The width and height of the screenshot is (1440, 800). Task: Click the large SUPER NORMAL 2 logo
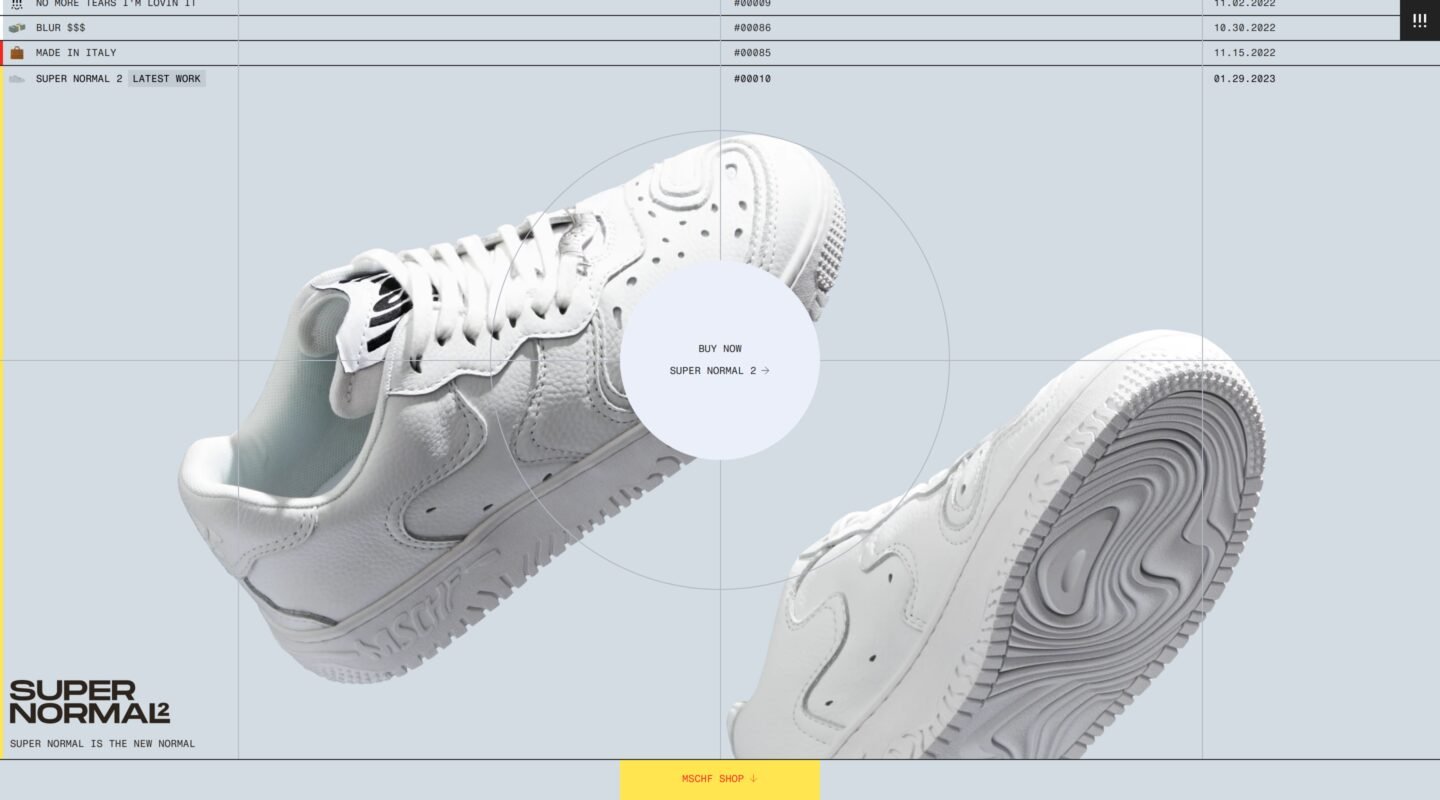pos(90,702)
